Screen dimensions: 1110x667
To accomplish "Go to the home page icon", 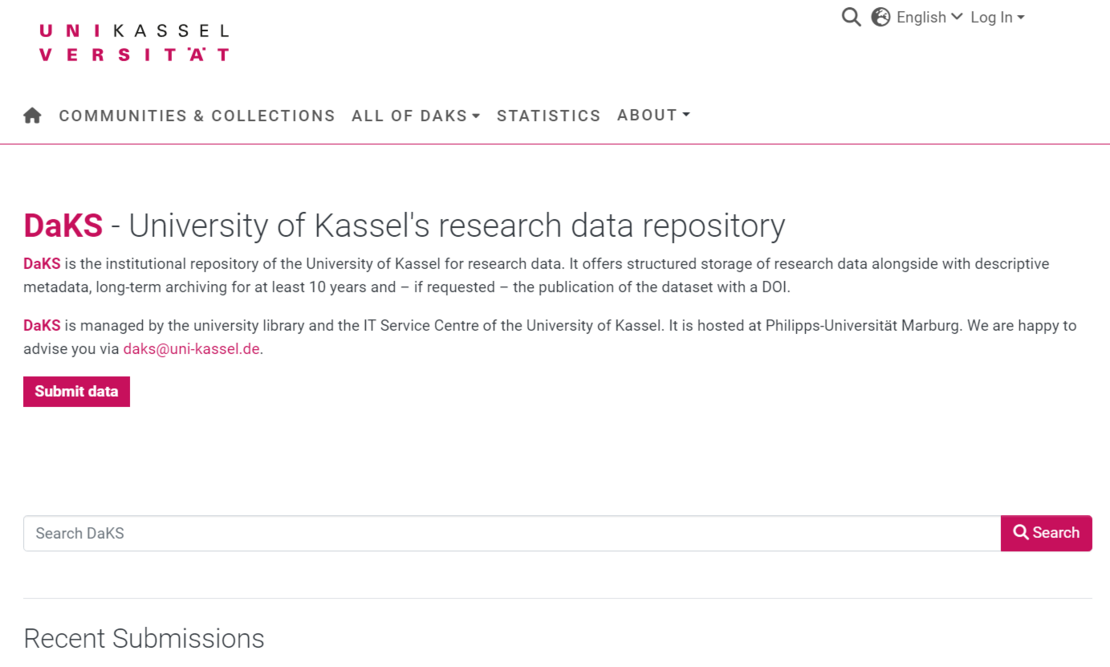I will tap(32, 116).
